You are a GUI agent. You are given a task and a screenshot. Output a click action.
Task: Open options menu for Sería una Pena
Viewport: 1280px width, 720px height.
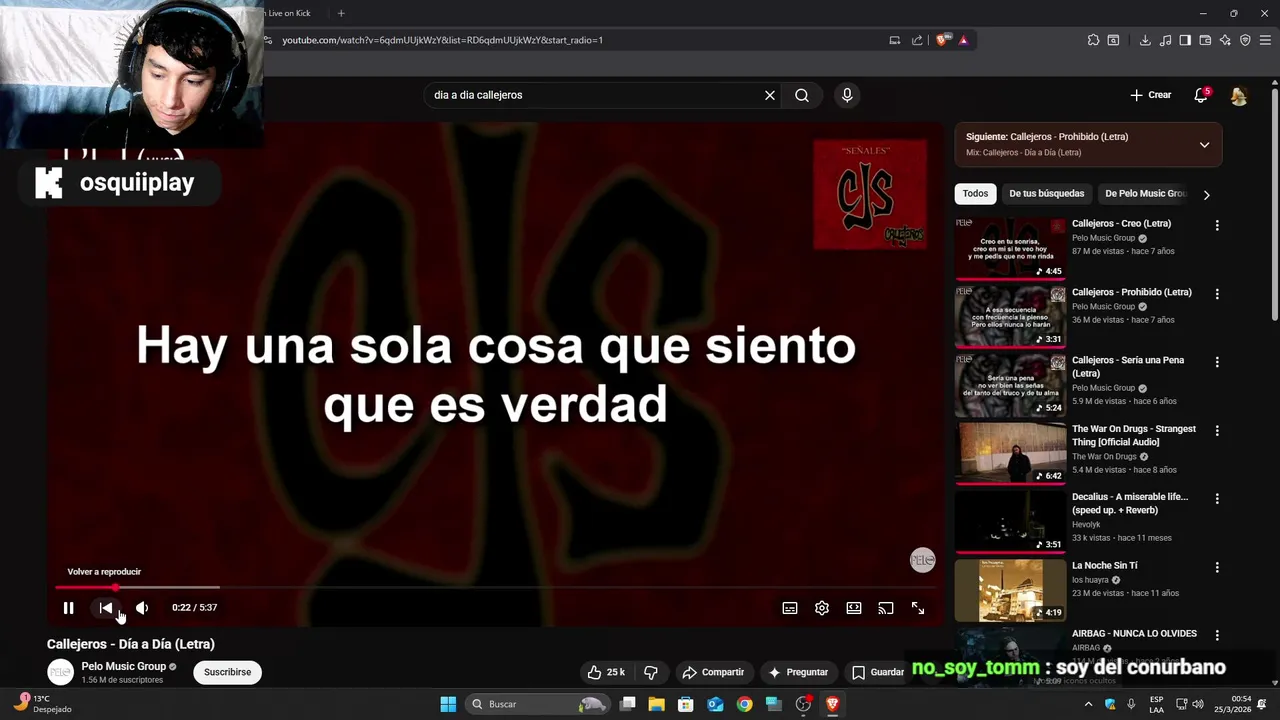(x=1217, y=362)
